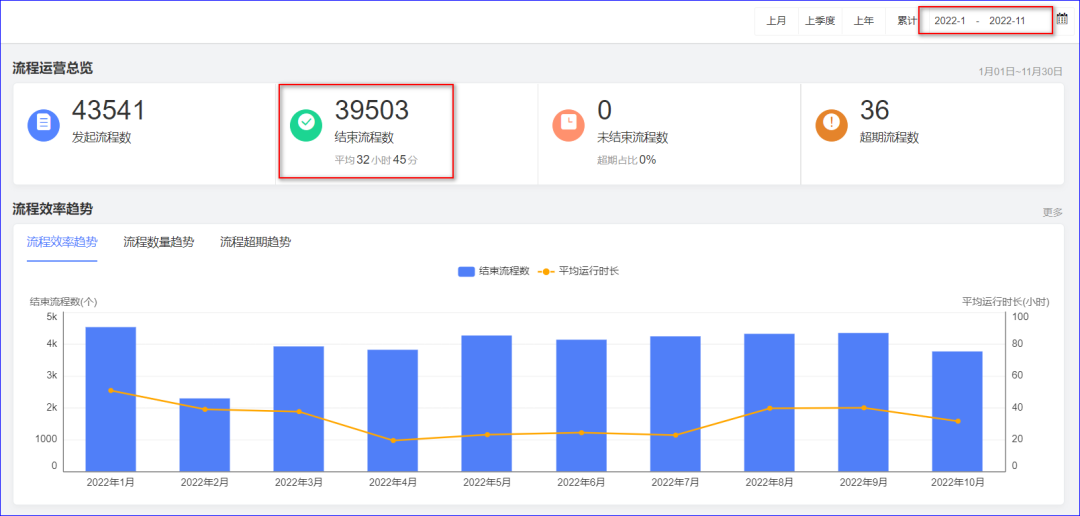Image resolution: width=1080 pixels, height=516 pixels.
Task: Select the 上月 time filter
Action: pyautogui.click(x=776, y=21)
